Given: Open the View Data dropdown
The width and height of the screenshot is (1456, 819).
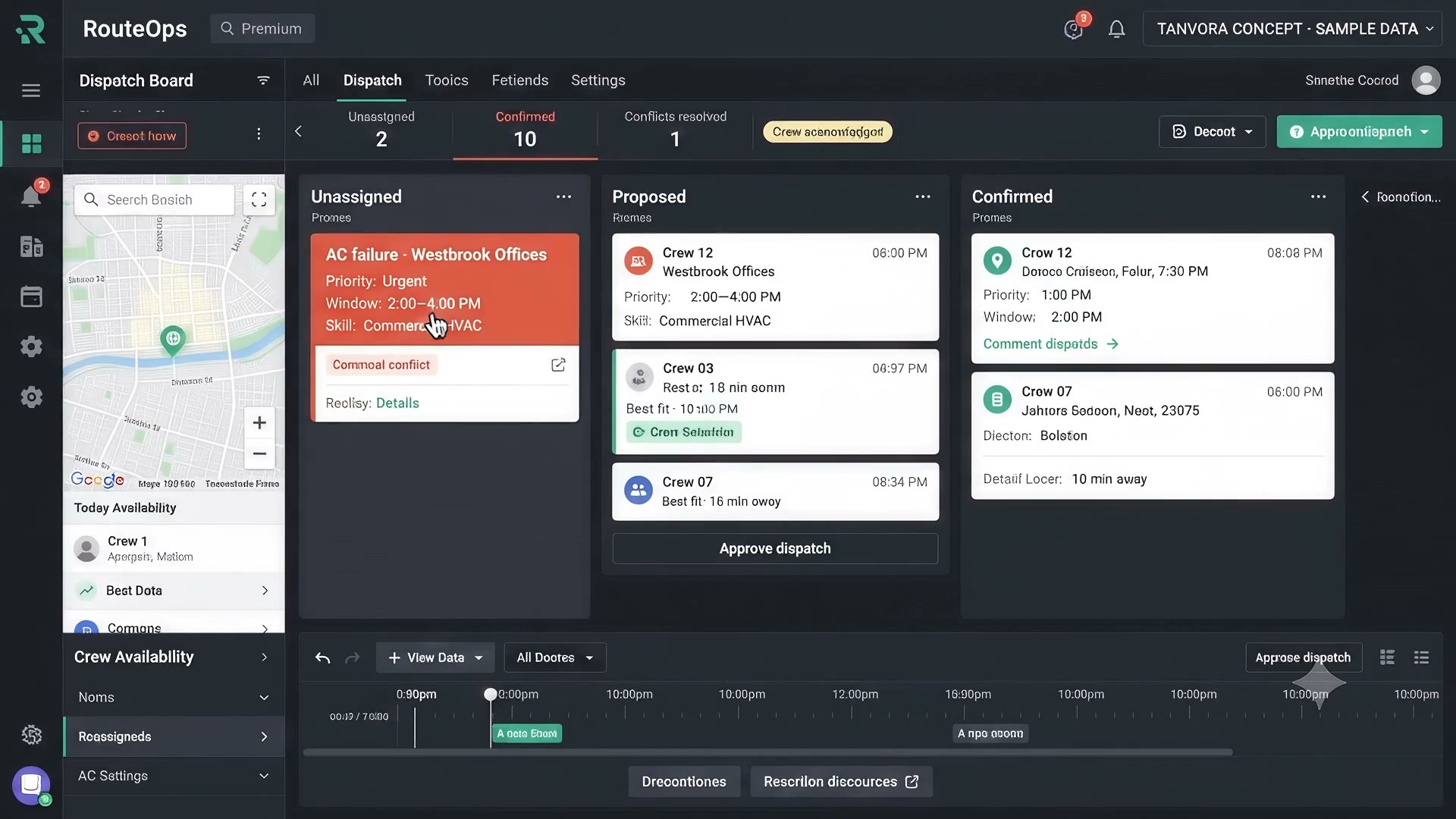Looking at the screenshot, I should pos(435,657).
